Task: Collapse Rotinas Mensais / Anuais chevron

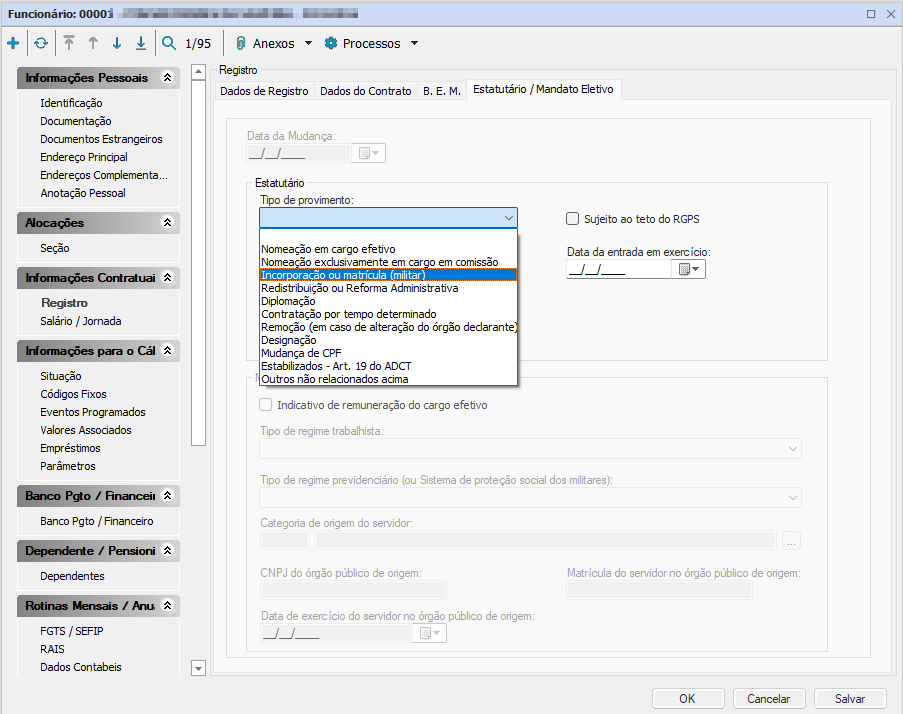Action: point(168,606)
